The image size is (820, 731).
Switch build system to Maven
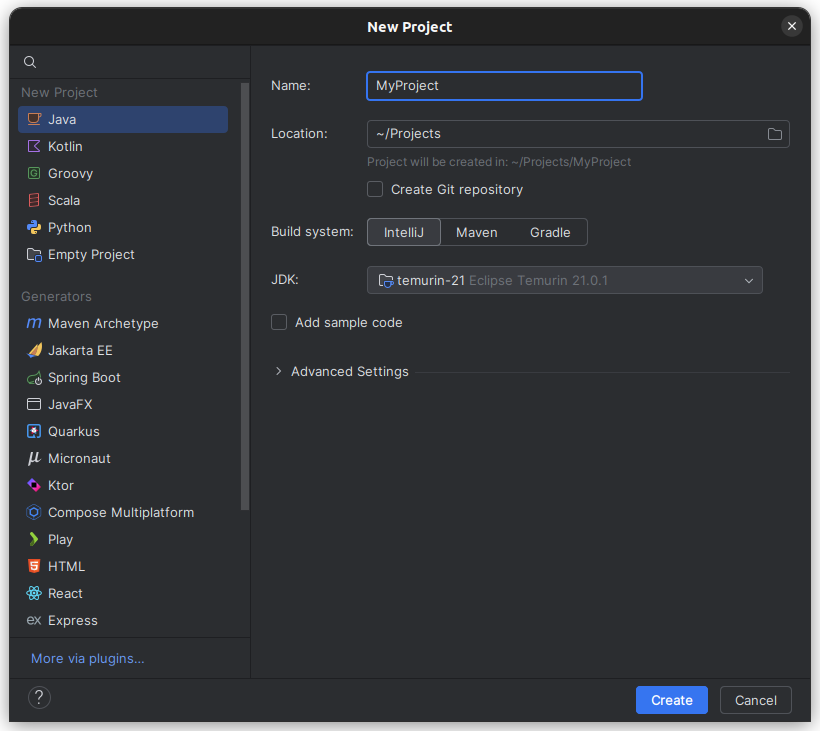[x=476, y=232]
